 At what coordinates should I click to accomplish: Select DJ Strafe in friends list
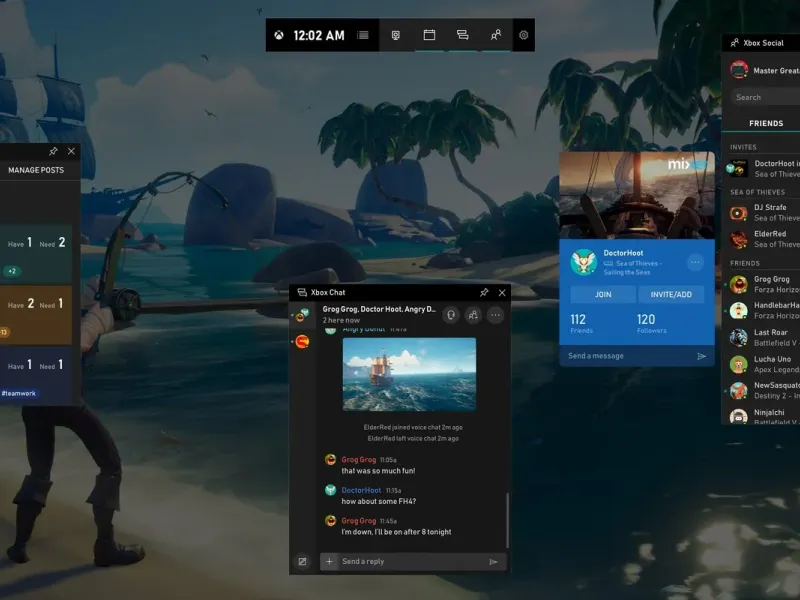[763, 213]
